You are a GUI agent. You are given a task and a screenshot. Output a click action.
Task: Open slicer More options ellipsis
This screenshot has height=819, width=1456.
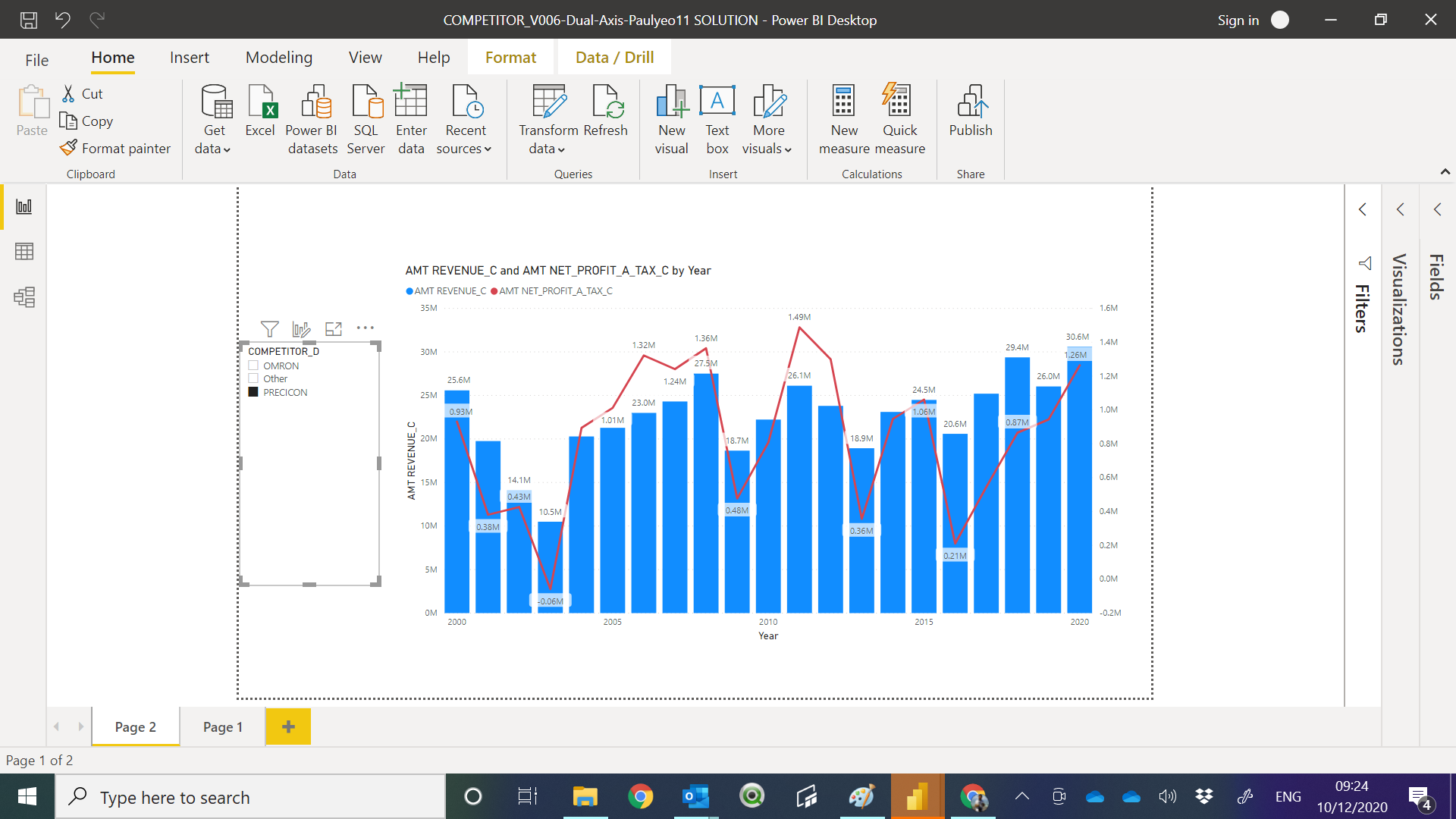(x=366, y=328)
